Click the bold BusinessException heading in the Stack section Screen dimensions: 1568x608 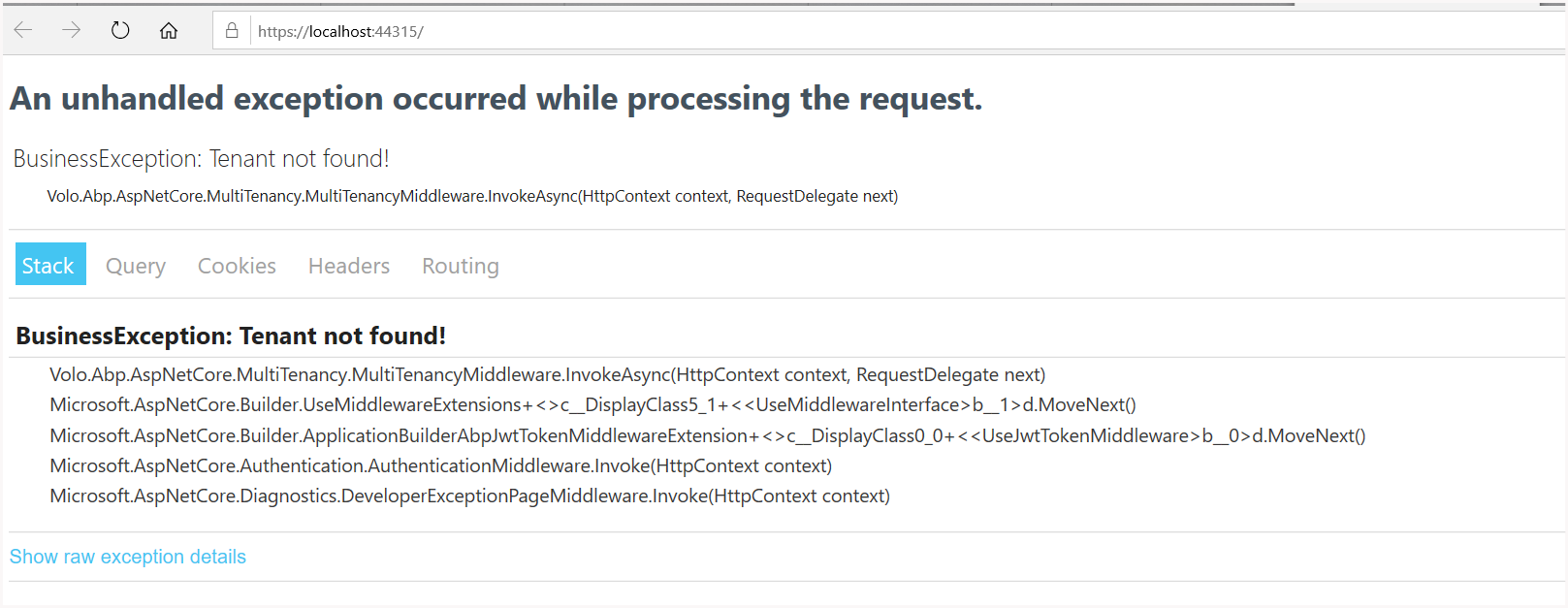(231, 336)
